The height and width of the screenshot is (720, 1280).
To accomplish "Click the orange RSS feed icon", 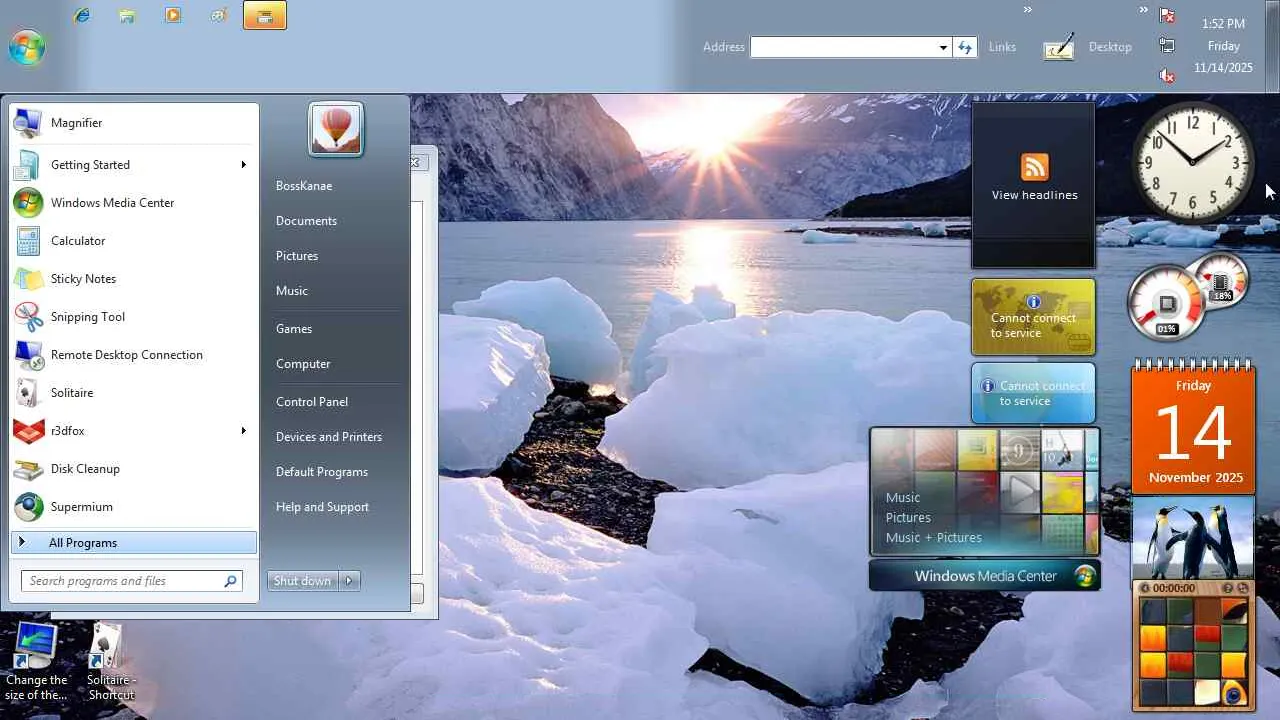I will coord(1034,166).
